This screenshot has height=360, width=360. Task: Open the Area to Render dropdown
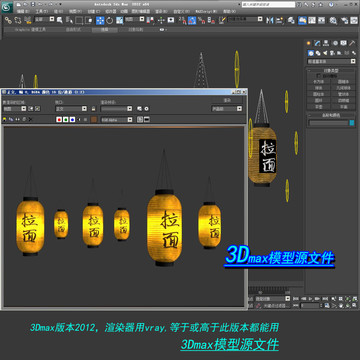click(15, 109)
